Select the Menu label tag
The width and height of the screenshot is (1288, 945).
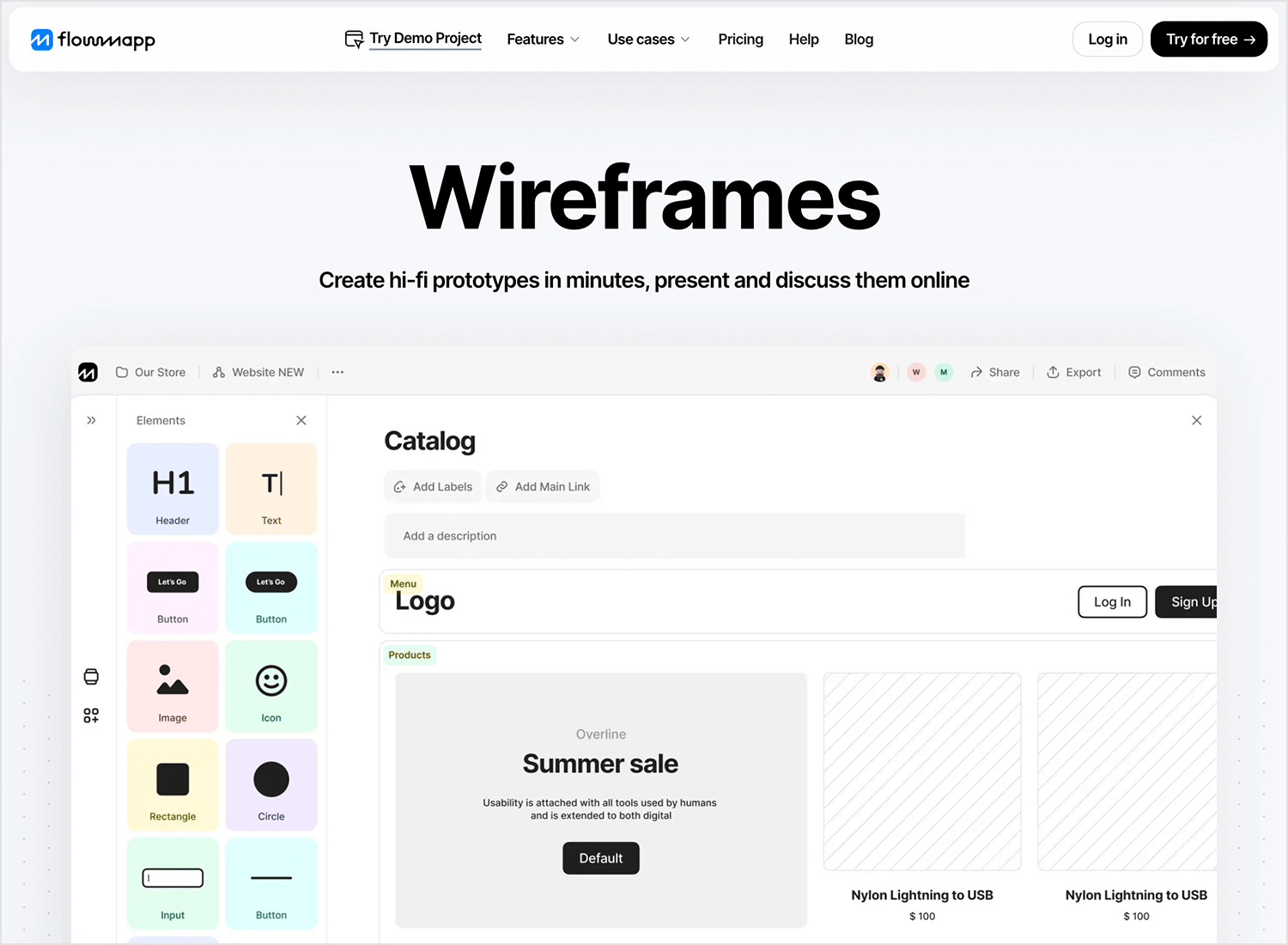(403, 583)
